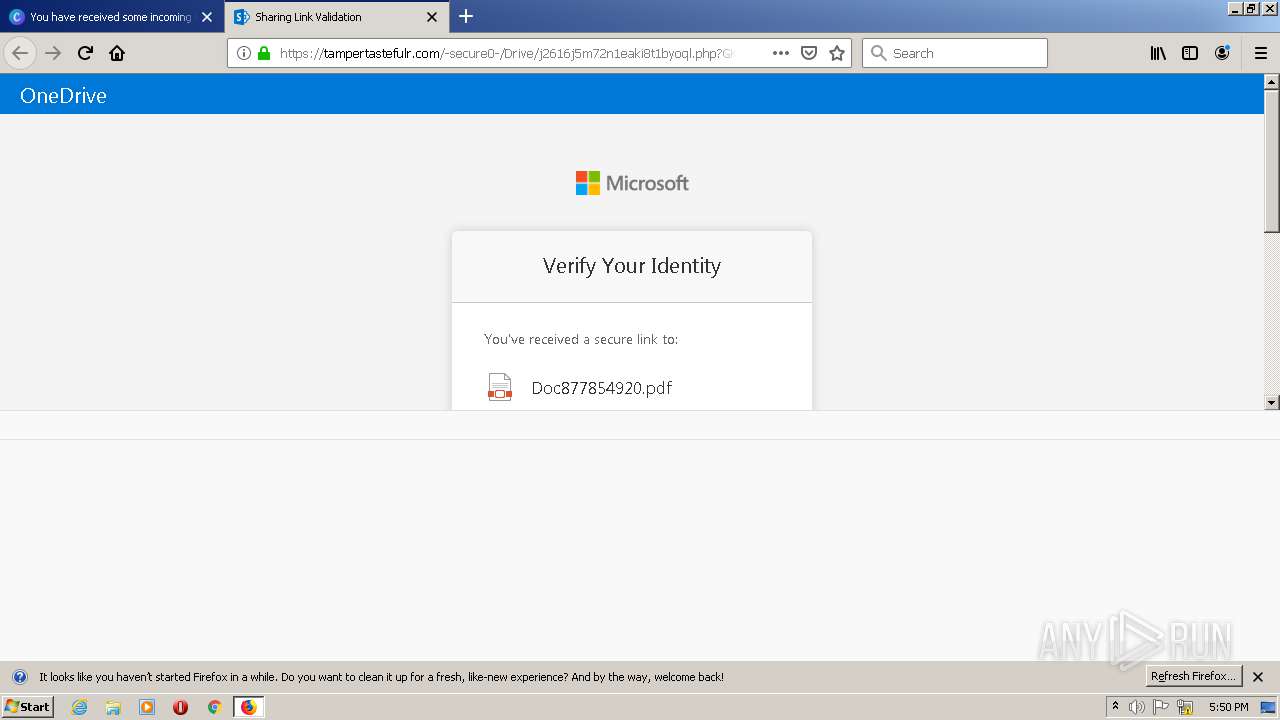This screenshot has width=1280, height=720.
Task: Show hidden system tray icons
Action: 1115,707
